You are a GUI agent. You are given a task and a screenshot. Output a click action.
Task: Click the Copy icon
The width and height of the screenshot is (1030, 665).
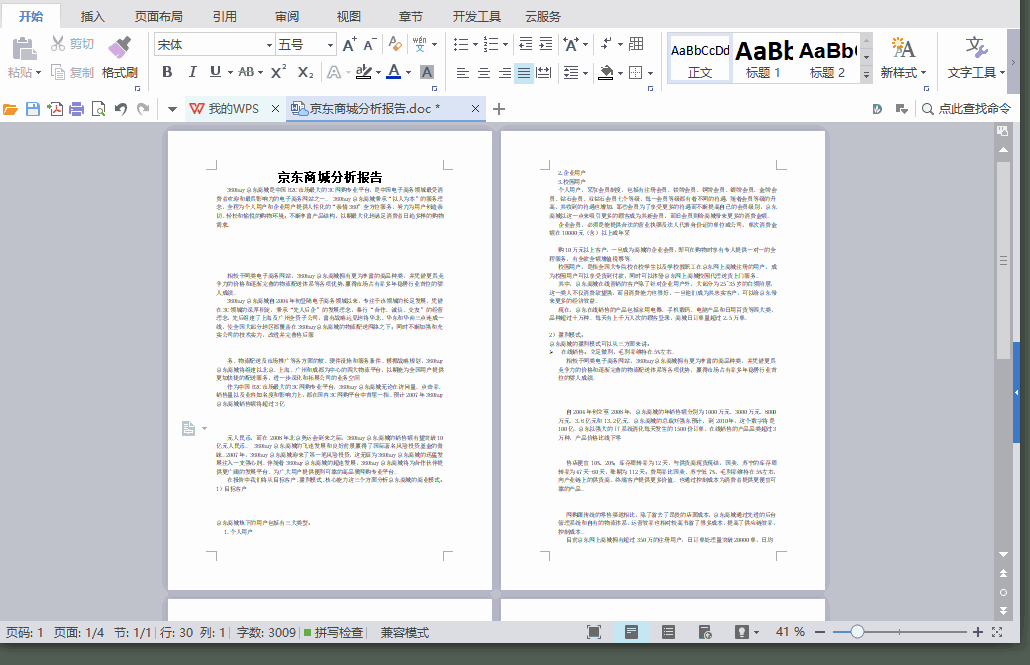(58, 72)
